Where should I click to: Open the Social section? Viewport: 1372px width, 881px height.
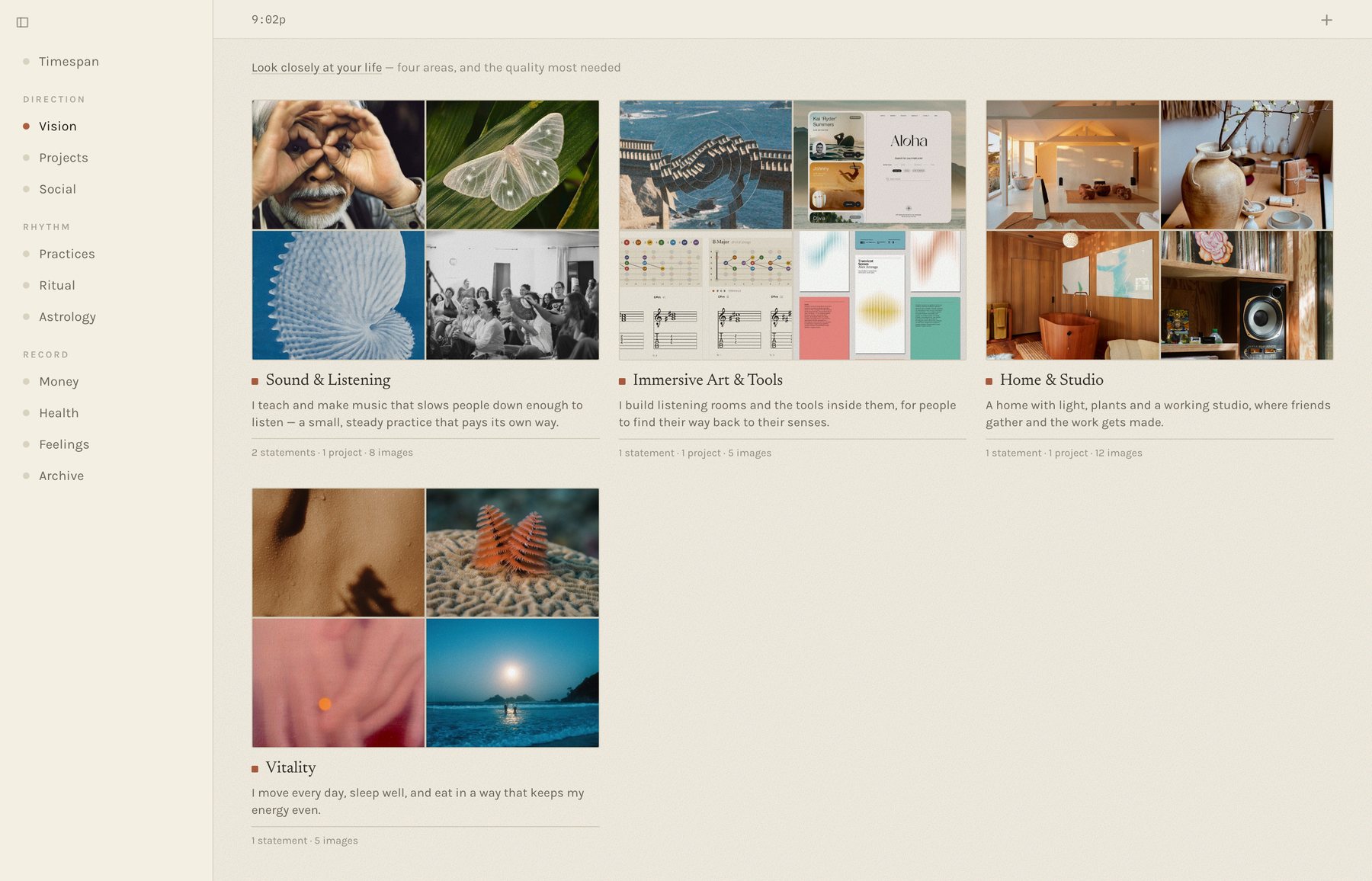[57, 189]
